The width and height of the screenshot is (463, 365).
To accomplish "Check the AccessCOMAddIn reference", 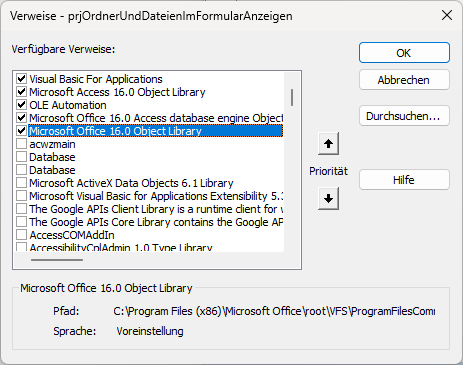I will [22, 235].
